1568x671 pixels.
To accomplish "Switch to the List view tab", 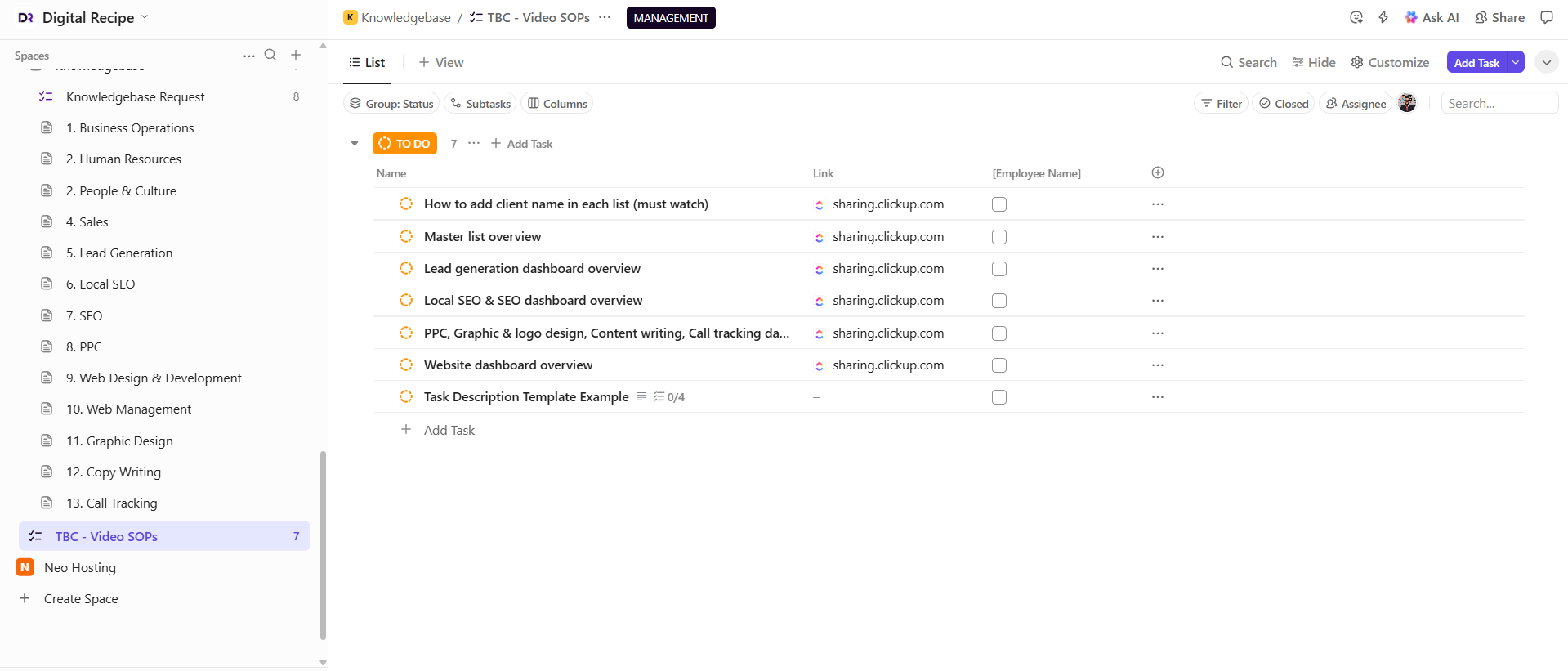I will 367,62.
